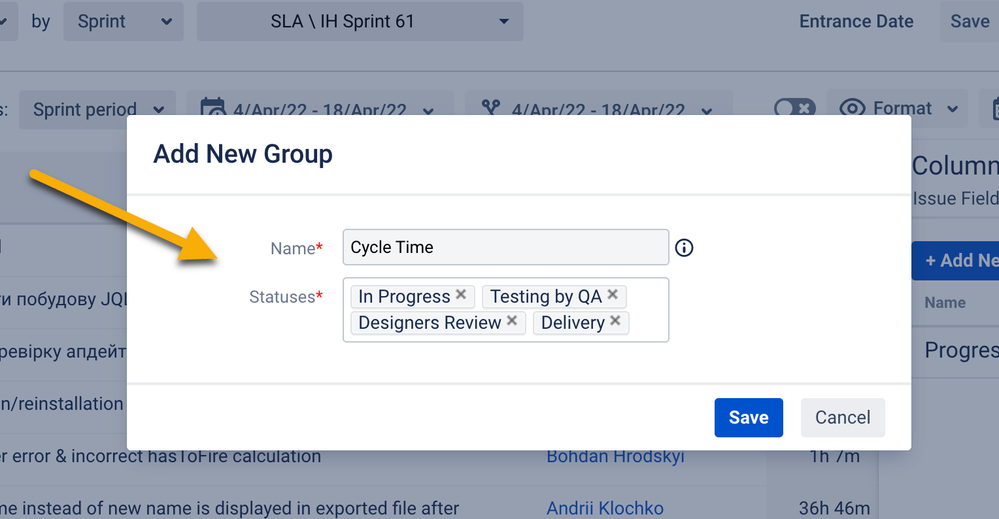Image resolution: width=999 pixels, height=519 pixels.
Task: Click the top-right Save button in toolbar
Action: [x=970, y=22]
